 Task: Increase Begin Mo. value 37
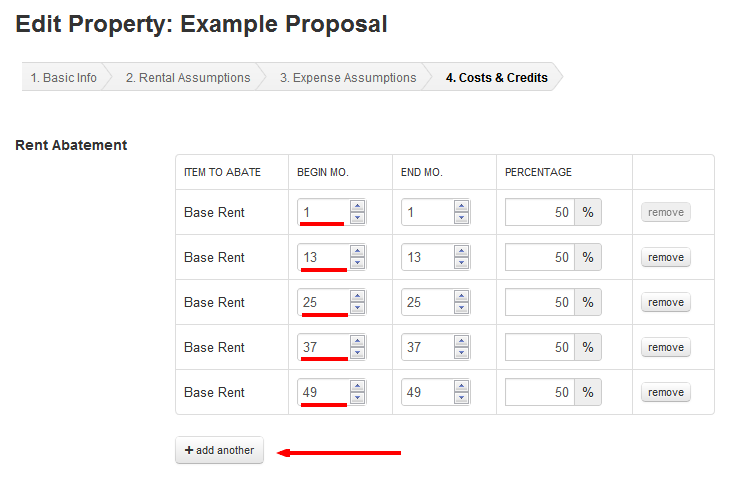[357, 341]
